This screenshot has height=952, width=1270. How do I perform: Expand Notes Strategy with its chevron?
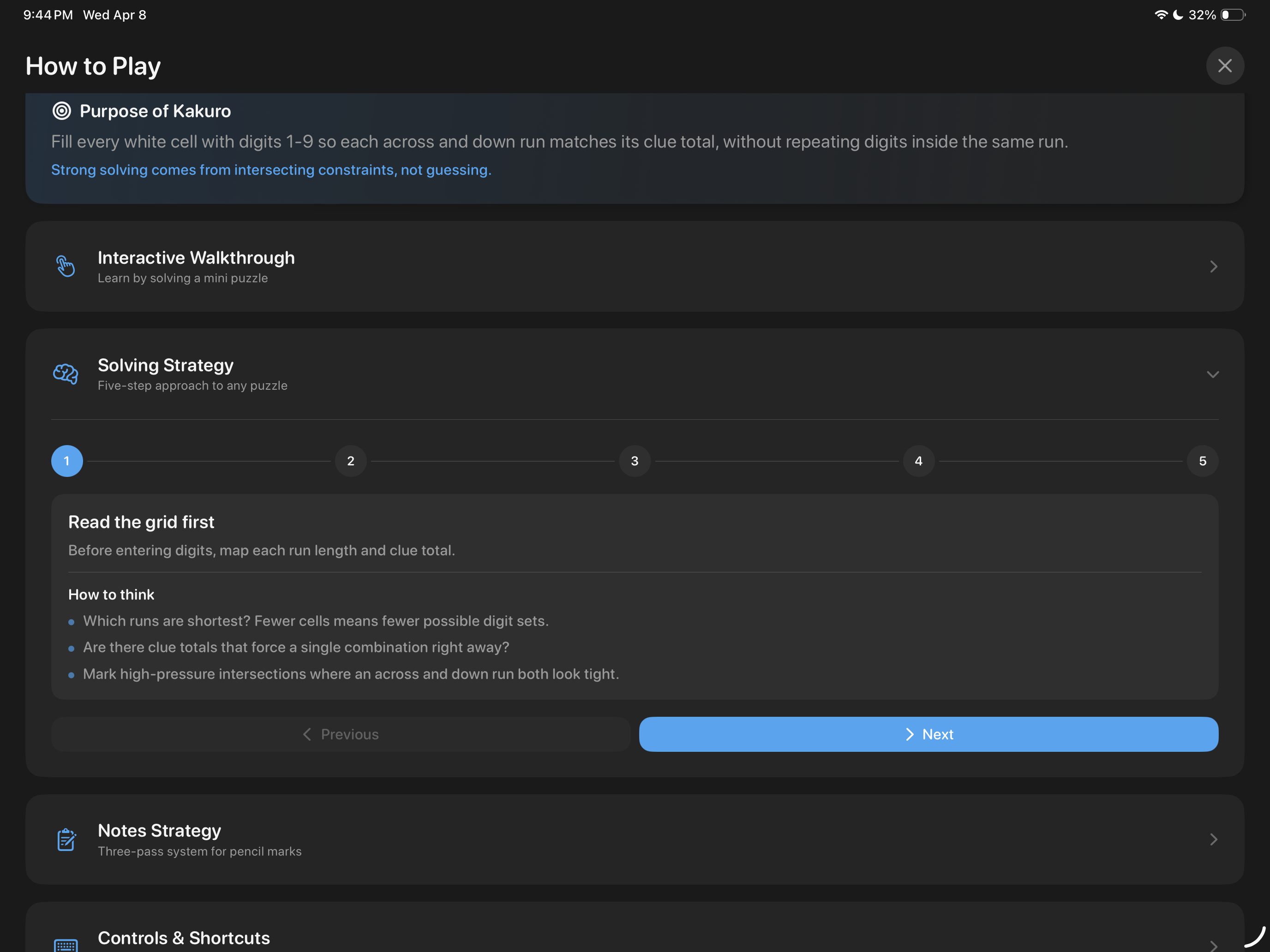tap(1213, 839)
